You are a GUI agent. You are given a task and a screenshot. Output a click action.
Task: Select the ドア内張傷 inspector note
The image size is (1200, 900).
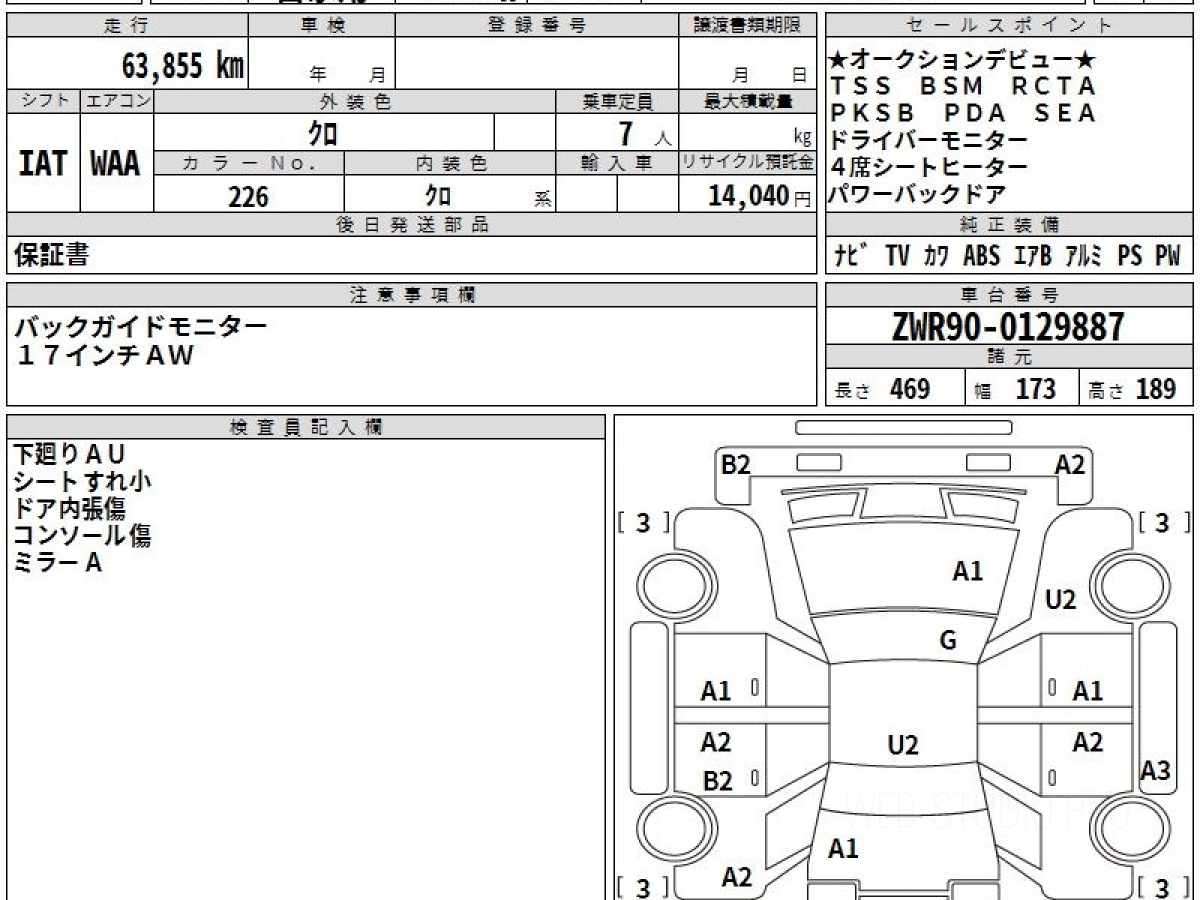tap(70, 508)
